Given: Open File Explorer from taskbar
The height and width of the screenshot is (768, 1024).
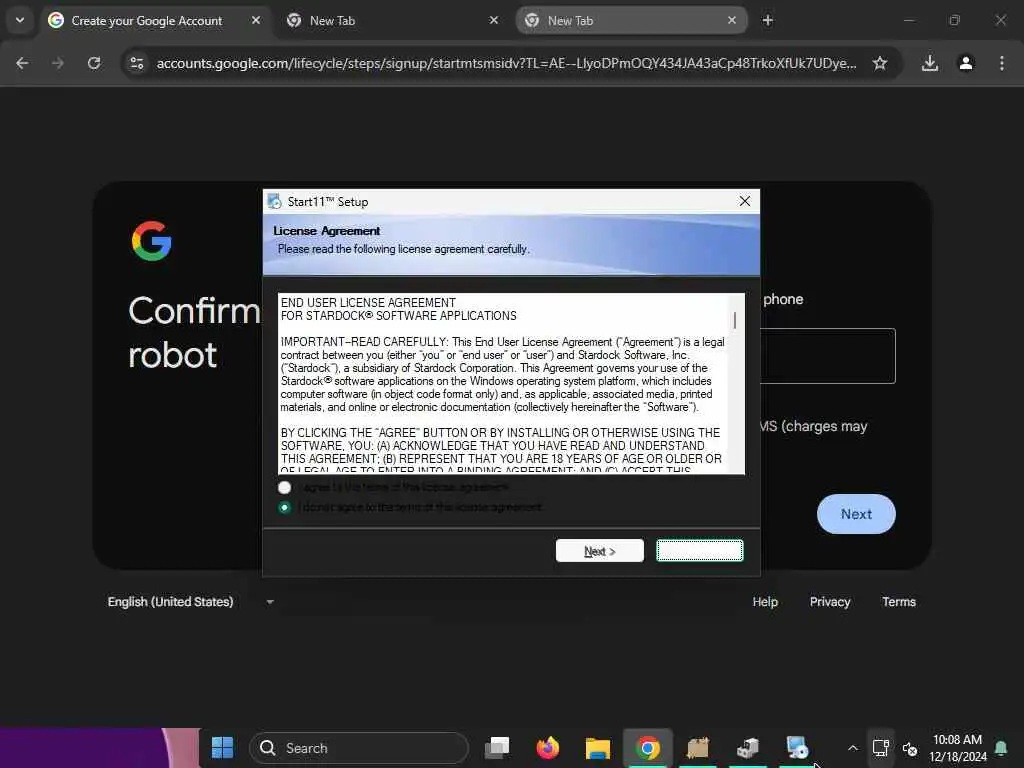Looking at the screenshot, I should (x=598, y=748).
